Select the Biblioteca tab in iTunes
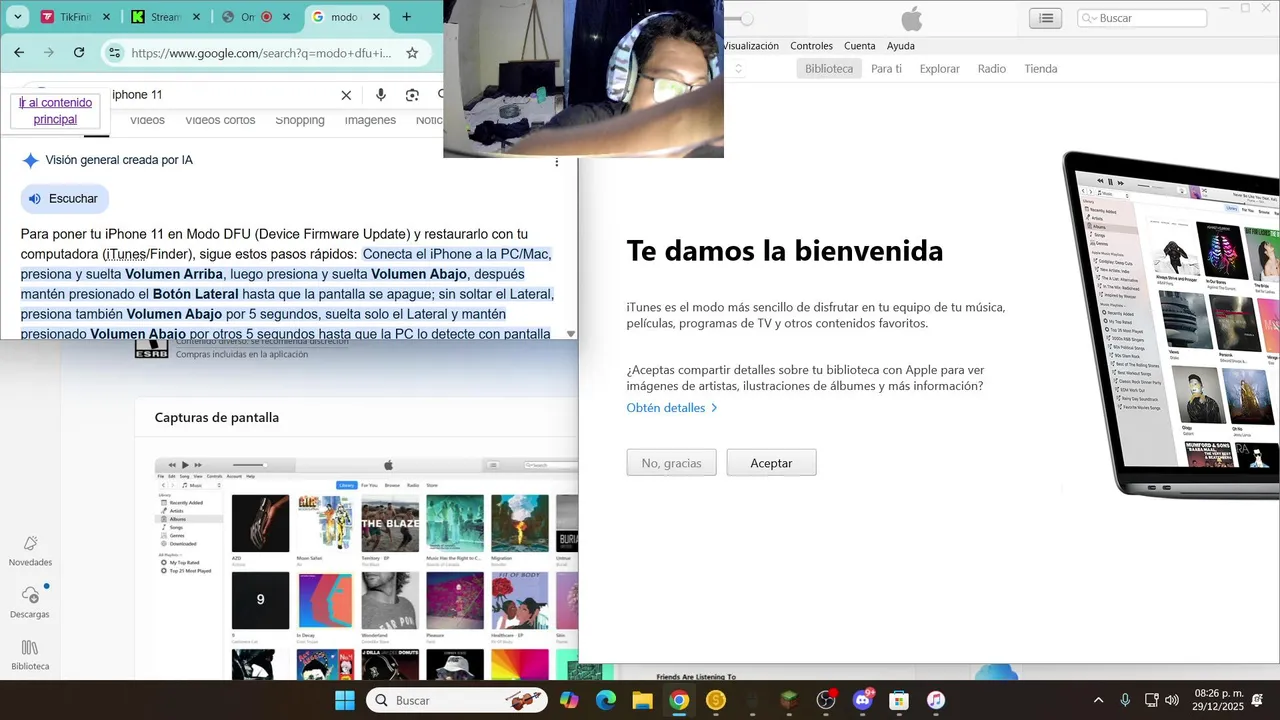Viewport: 1280px width, 720px height. coord(829,69)
